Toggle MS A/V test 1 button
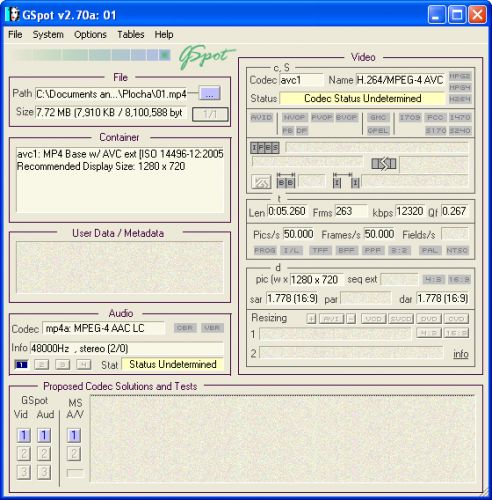This screenshot has height=500, width=492. (x=74, y=435)
